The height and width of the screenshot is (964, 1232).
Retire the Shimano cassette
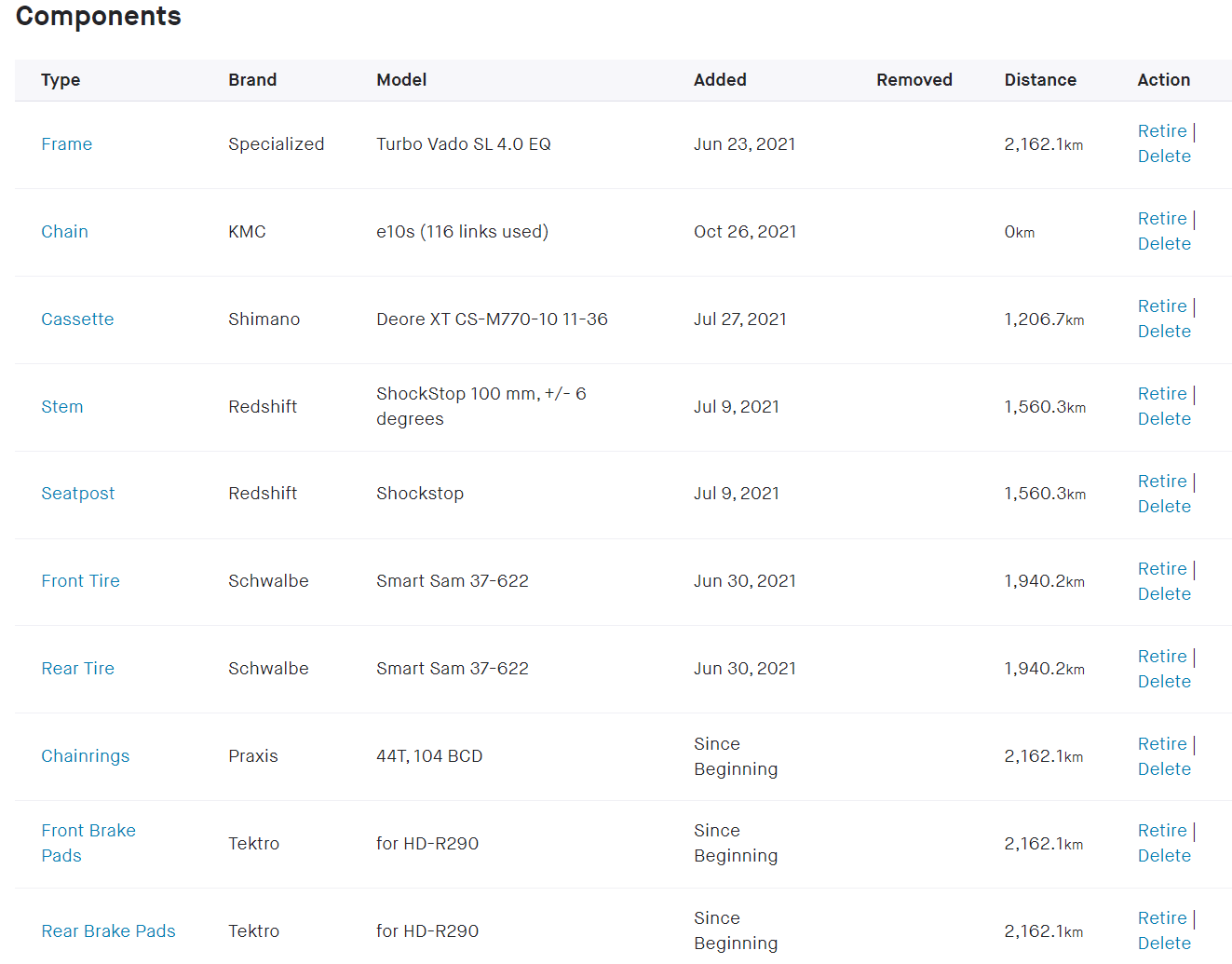click(1161, 306)
